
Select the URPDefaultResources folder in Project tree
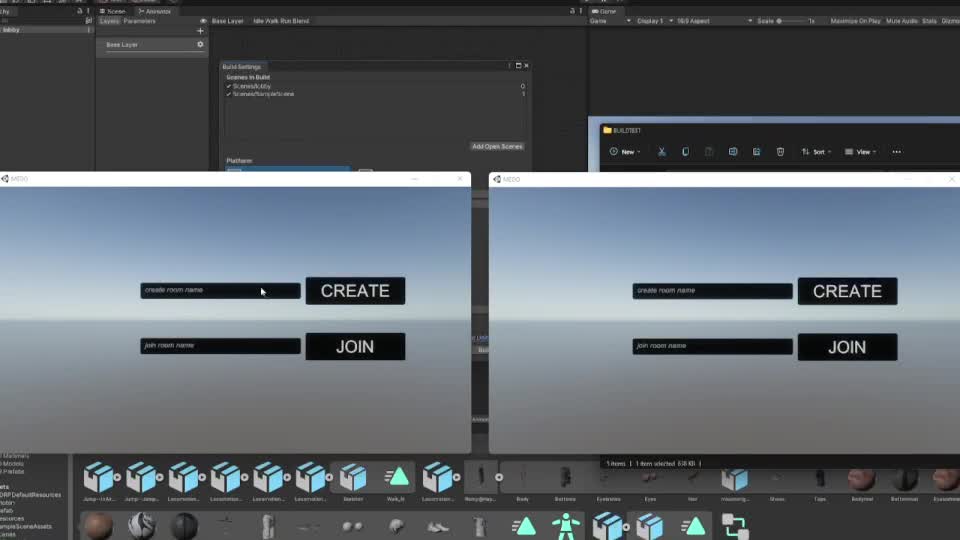tap(31, 495)
